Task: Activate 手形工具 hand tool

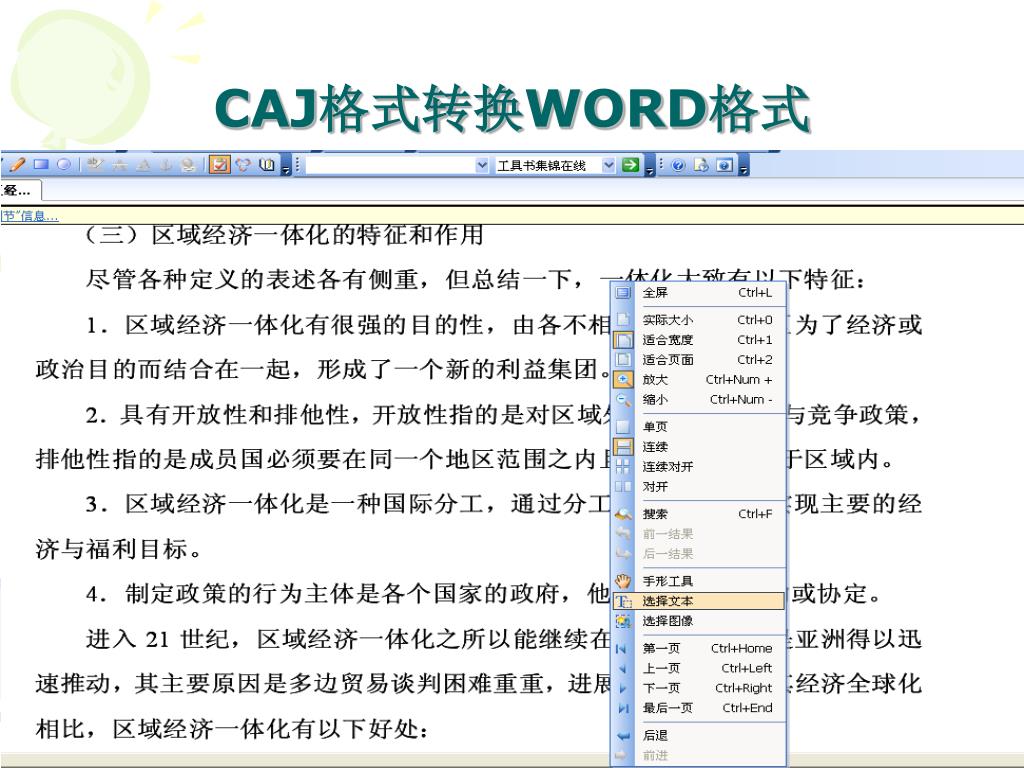Action: [699, 581]
